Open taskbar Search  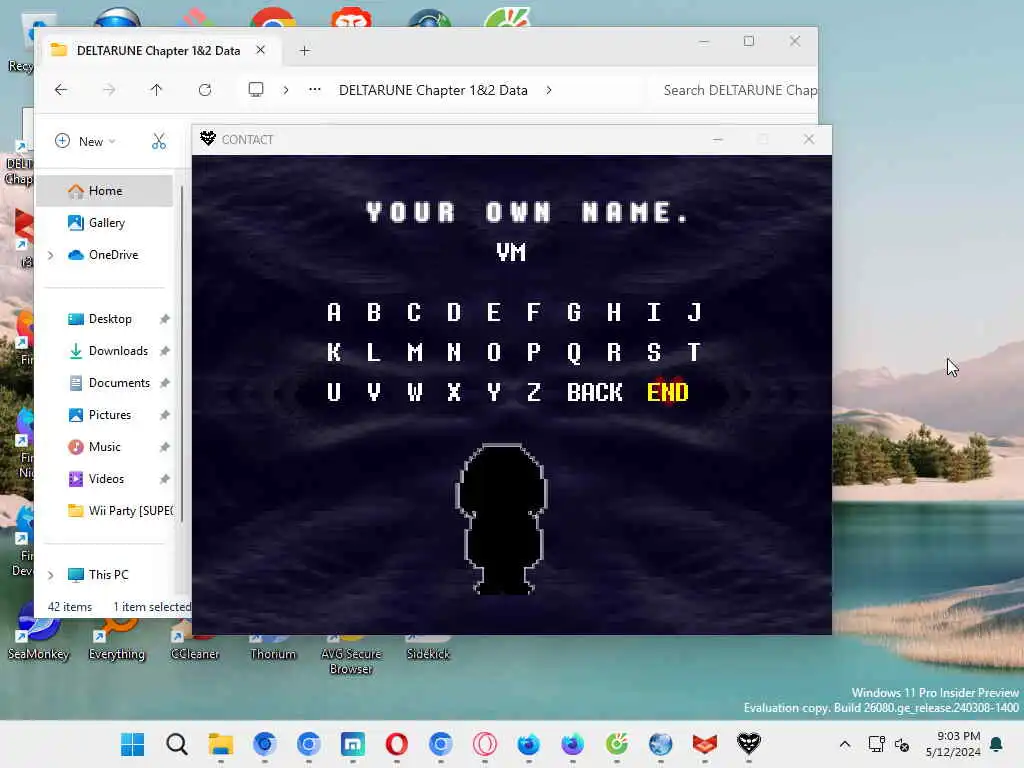pyautogui.click(x=176, y=744)
